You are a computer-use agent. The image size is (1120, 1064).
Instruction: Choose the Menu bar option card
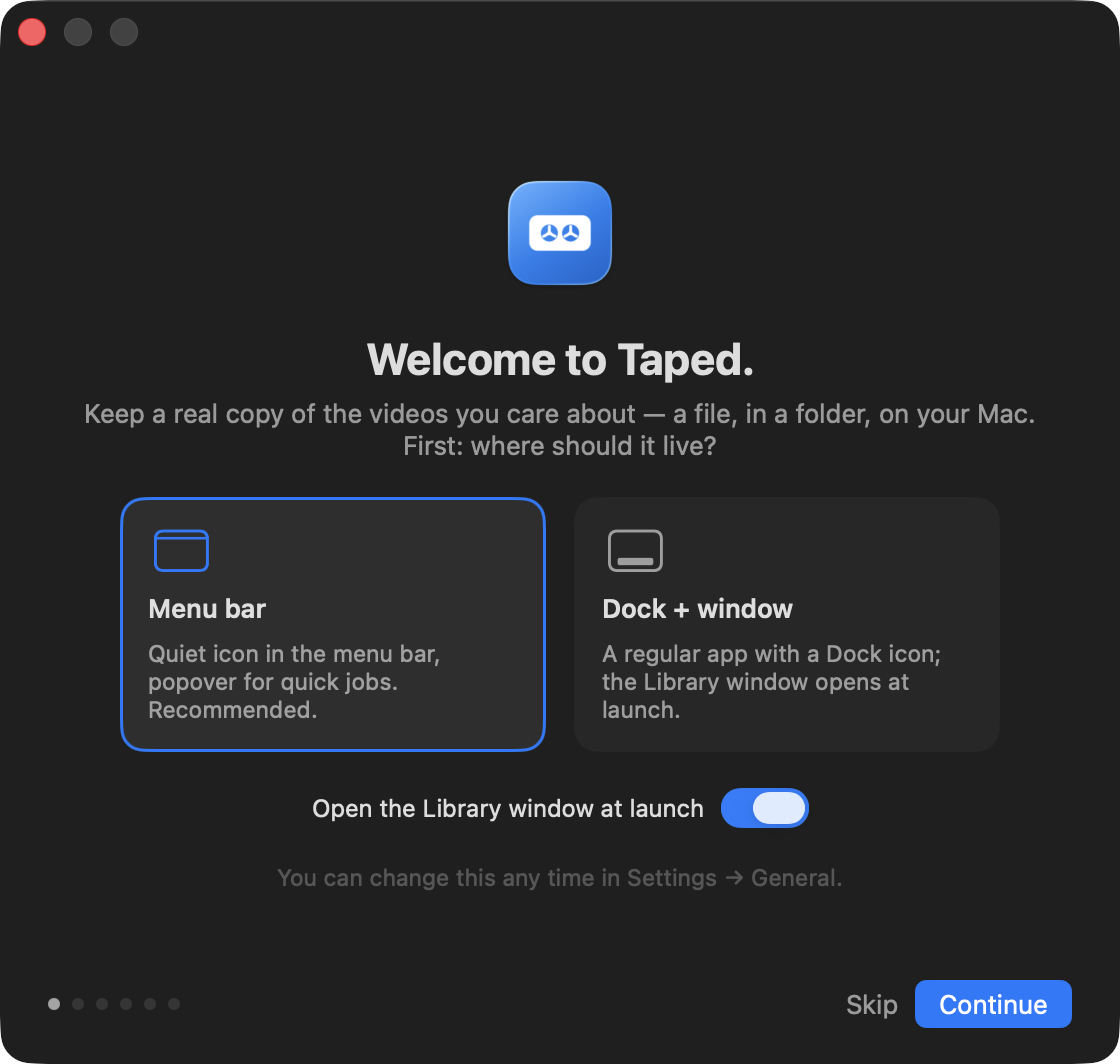pos(333,624)
